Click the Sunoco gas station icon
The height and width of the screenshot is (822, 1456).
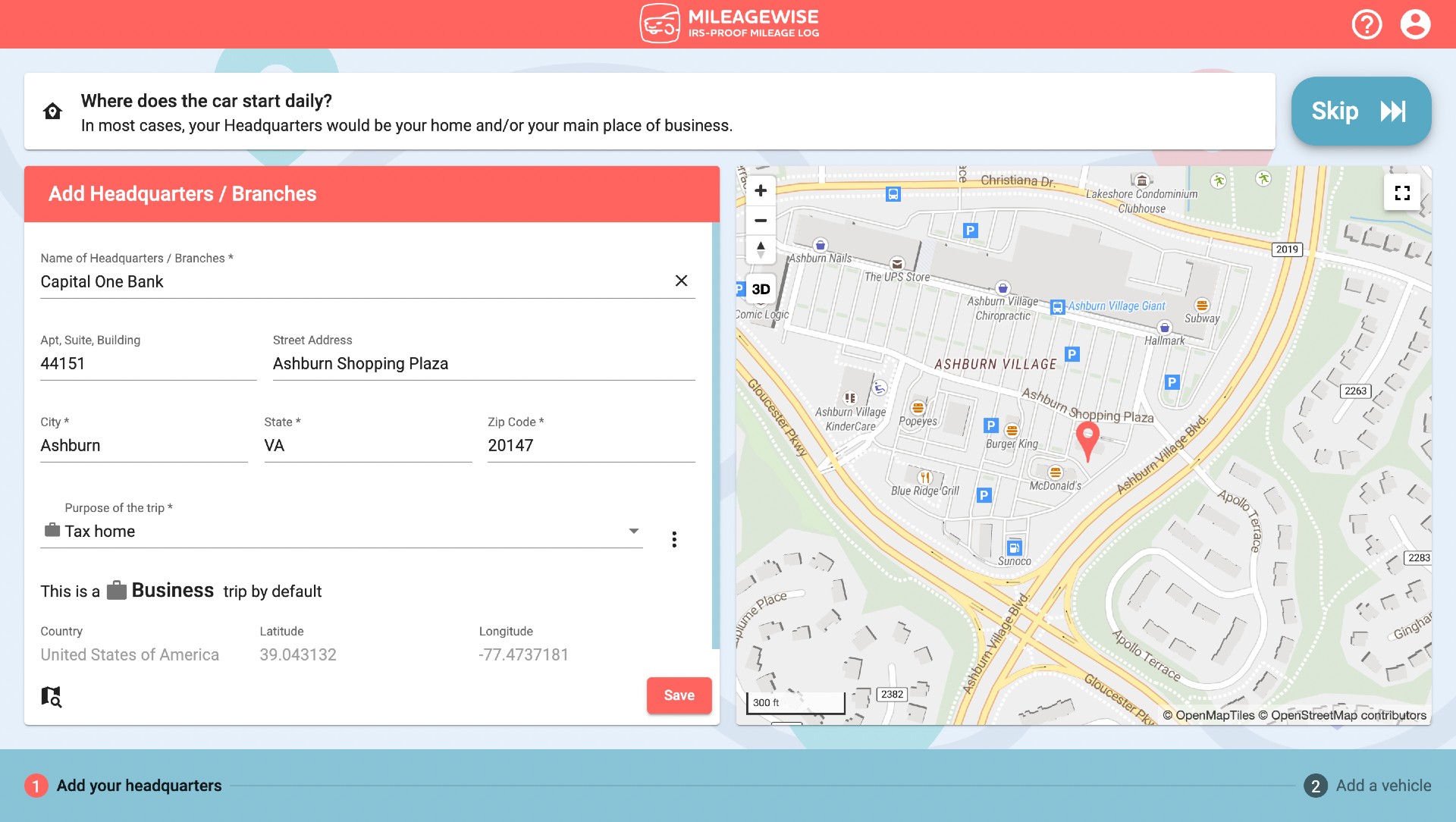coord(1015,547)
